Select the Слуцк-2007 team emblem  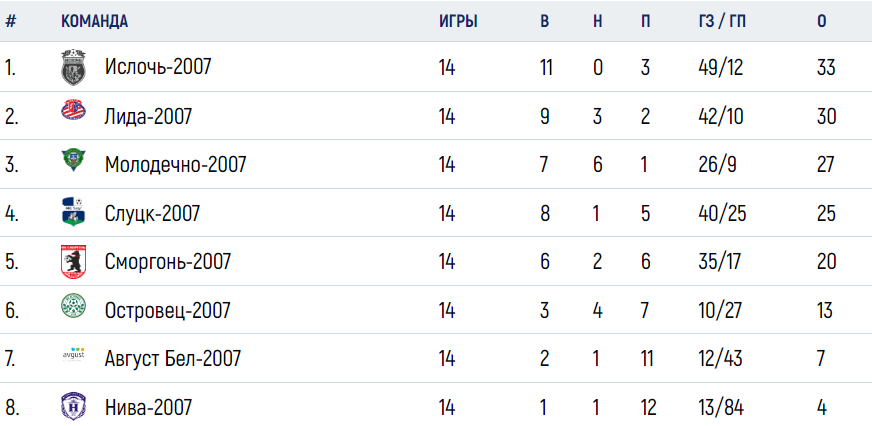(73, 212)
